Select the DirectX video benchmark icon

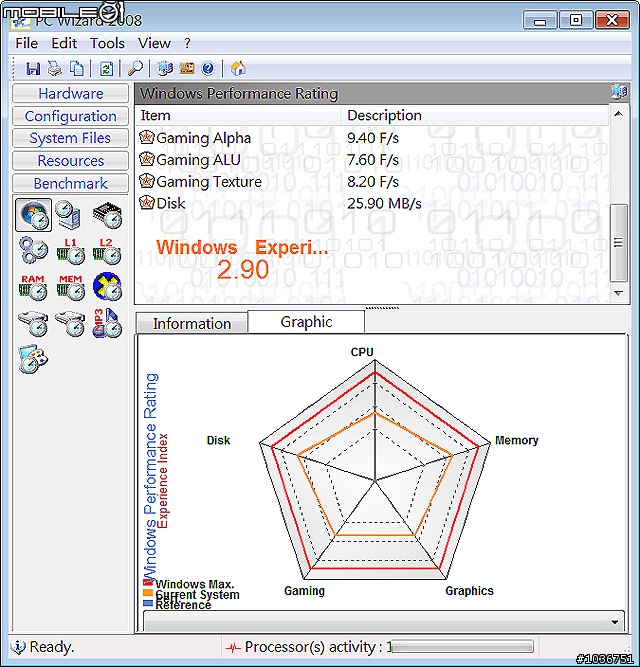pos(107,286)
